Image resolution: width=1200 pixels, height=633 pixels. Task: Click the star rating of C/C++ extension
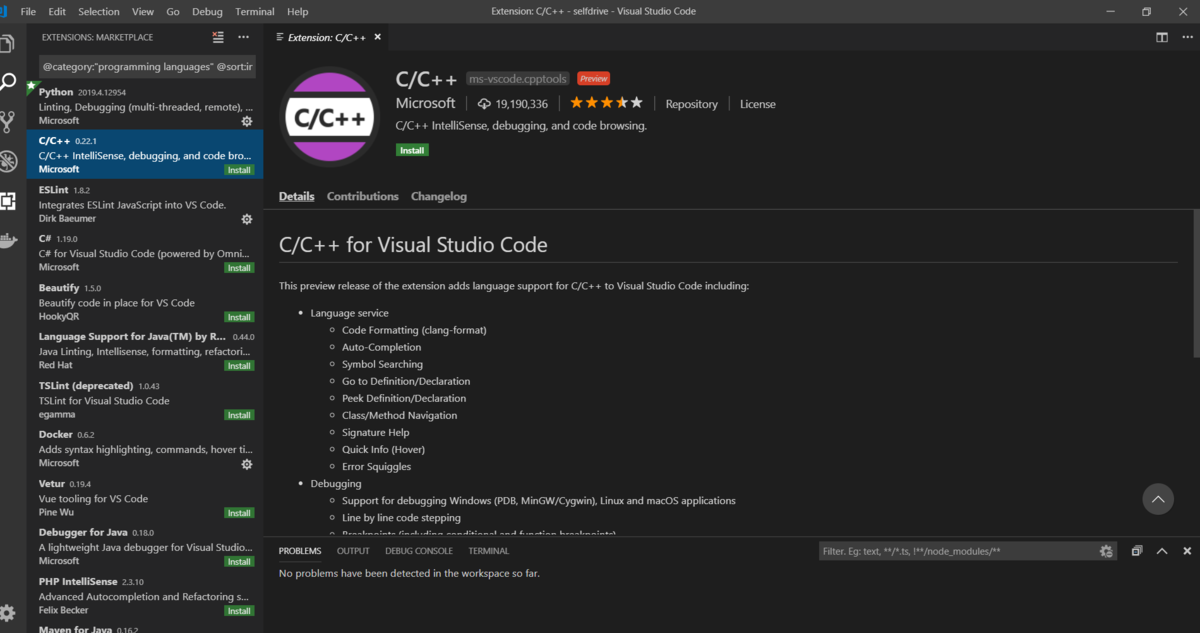click(606, 103)
